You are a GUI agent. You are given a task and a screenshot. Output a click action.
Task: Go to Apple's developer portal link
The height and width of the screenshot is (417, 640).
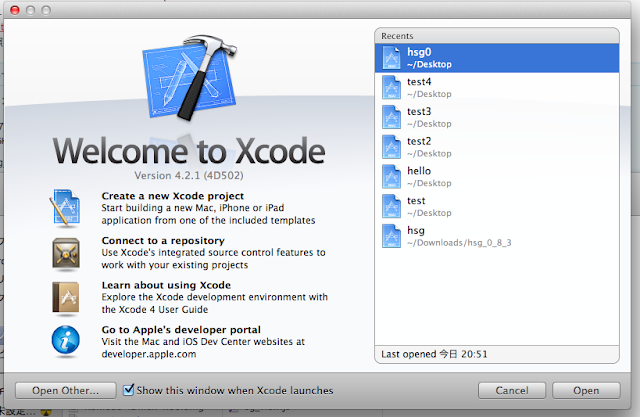point(181,329)
